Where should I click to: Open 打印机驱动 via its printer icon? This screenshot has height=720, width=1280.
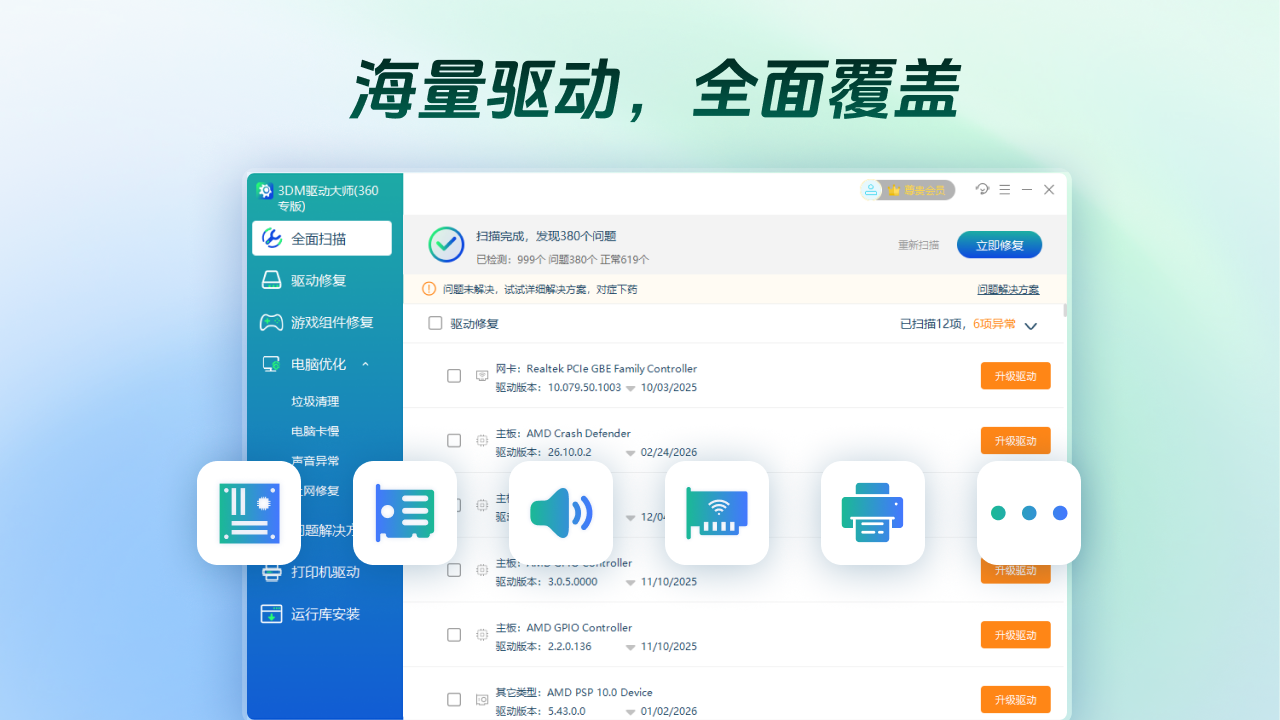[271, 572]
